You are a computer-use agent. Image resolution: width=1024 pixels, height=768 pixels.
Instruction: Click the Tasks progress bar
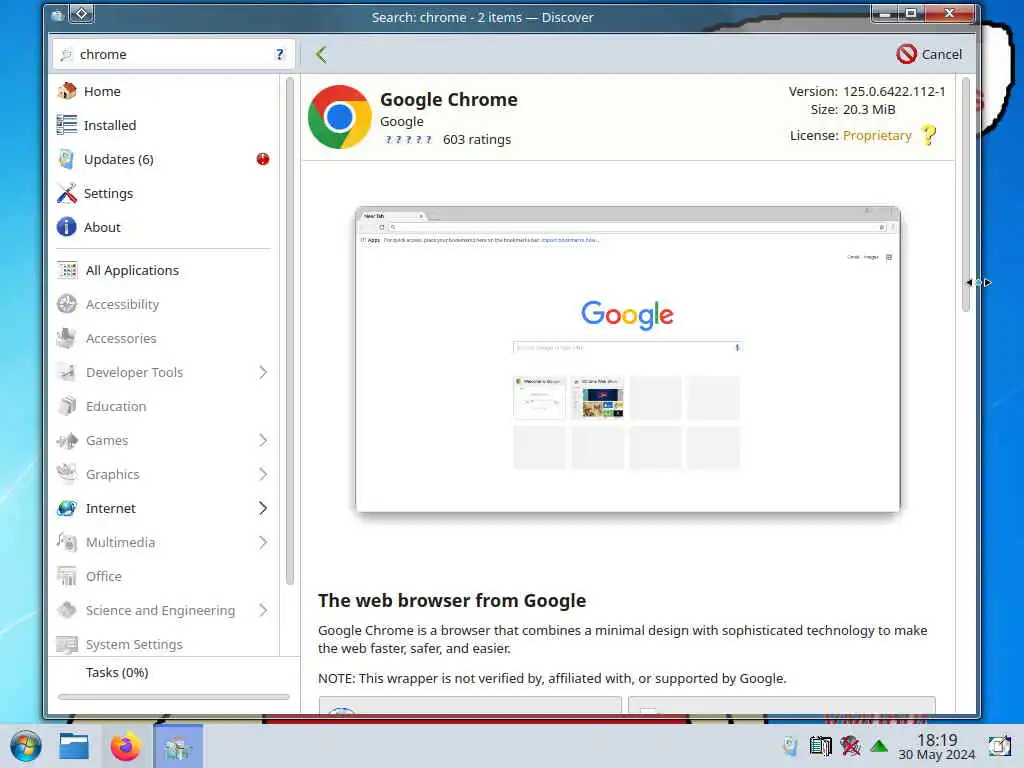tap(173, 697)
